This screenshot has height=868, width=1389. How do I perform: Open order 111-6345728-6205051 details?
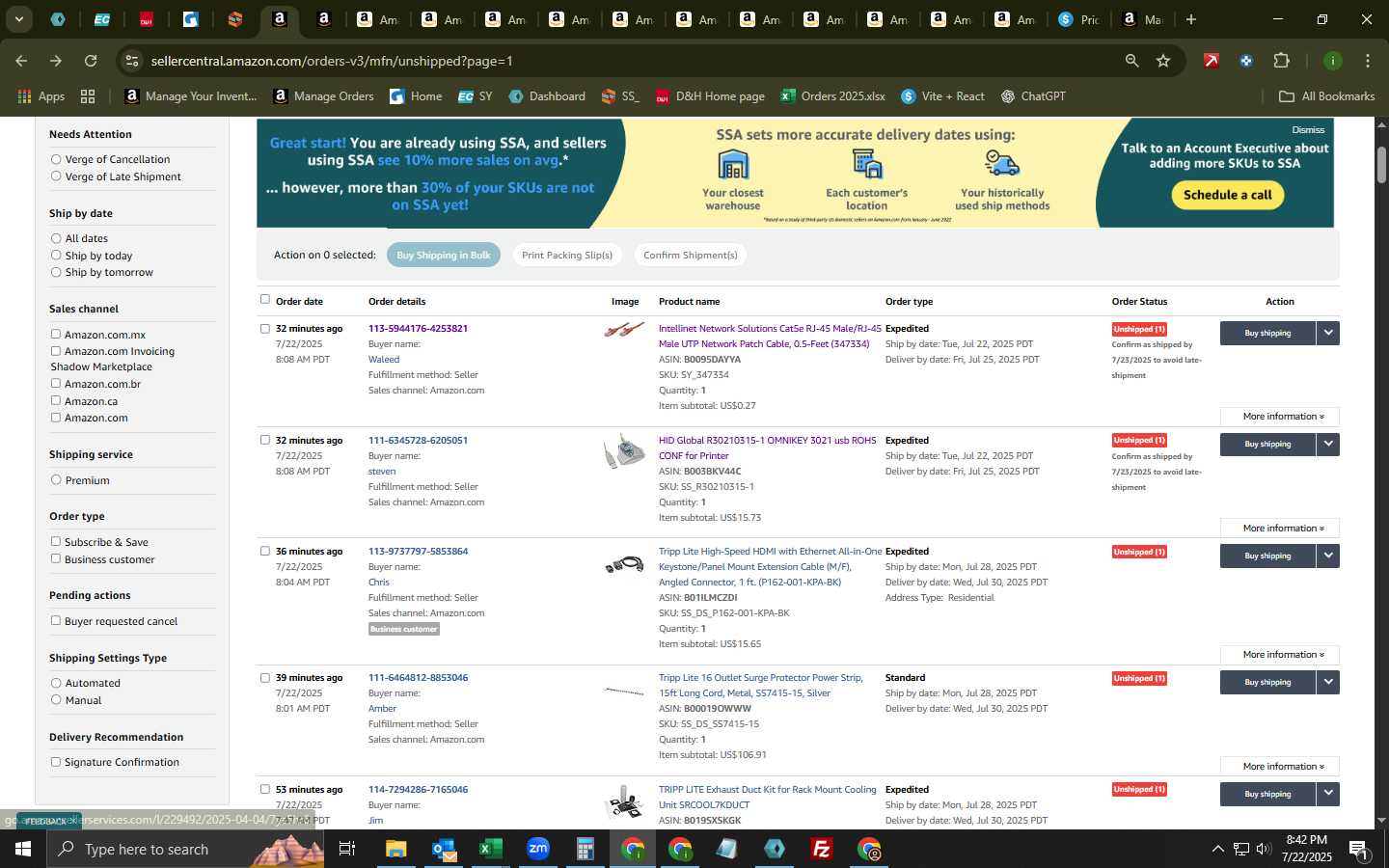(x=418, y=441)
